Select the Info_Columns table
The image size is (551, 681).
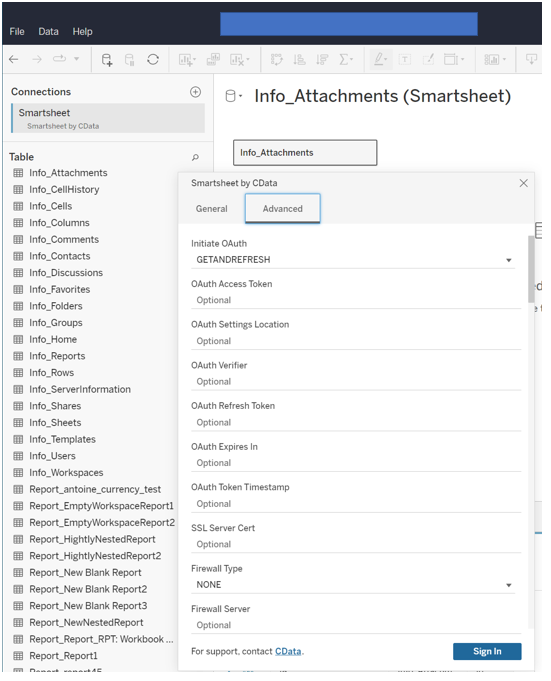pos(59,223)
